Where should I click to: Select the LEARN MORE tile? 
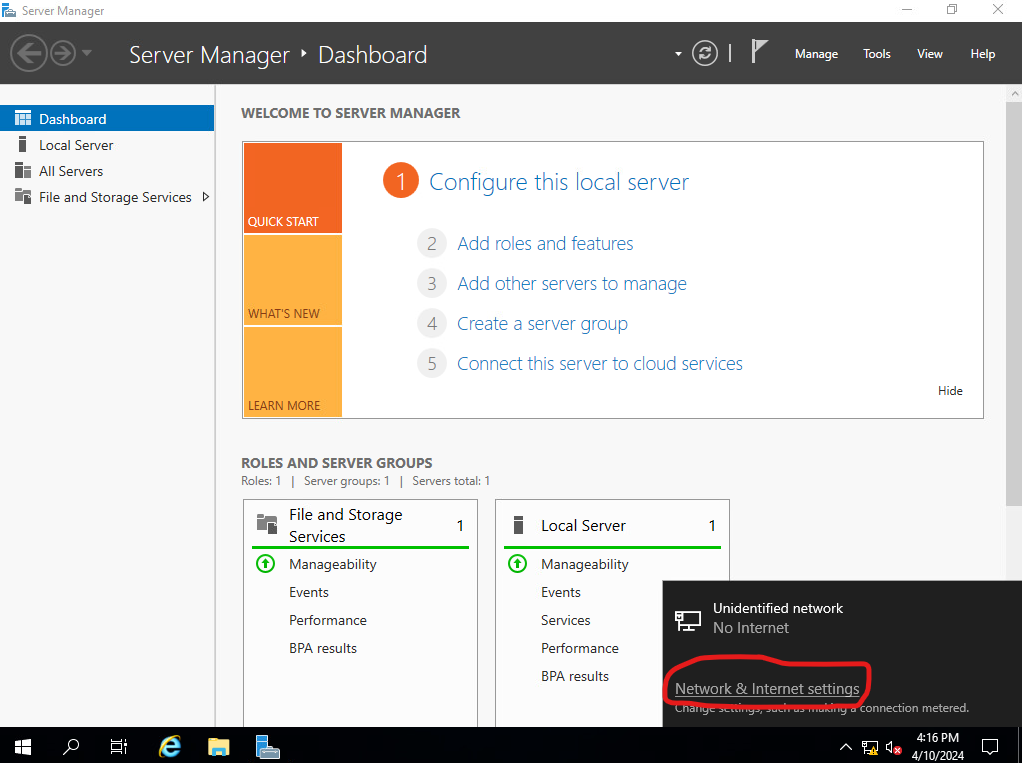pos(293,371)
